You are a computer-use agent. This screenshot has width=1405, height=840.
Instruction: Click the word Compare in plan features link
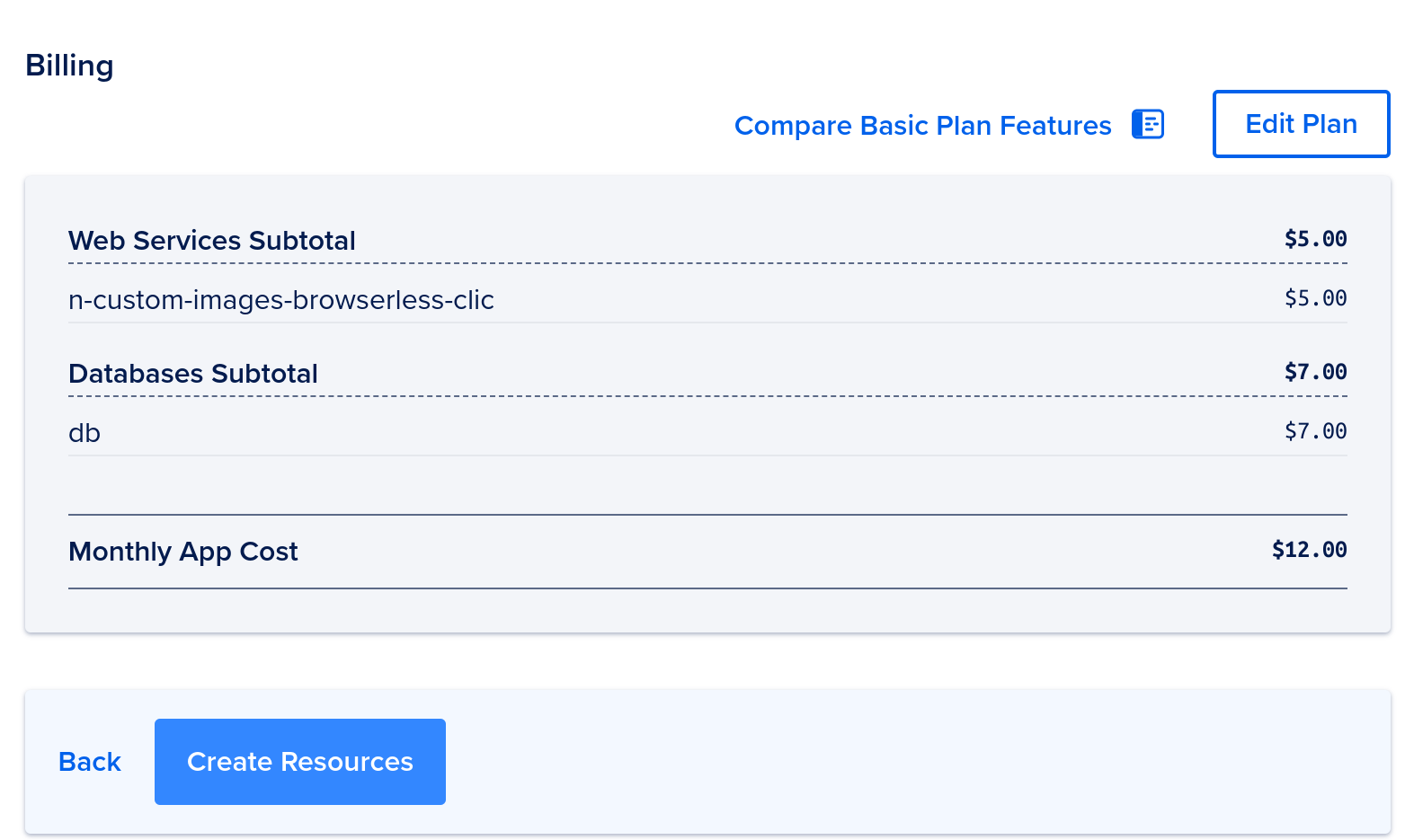click(793, 126)
